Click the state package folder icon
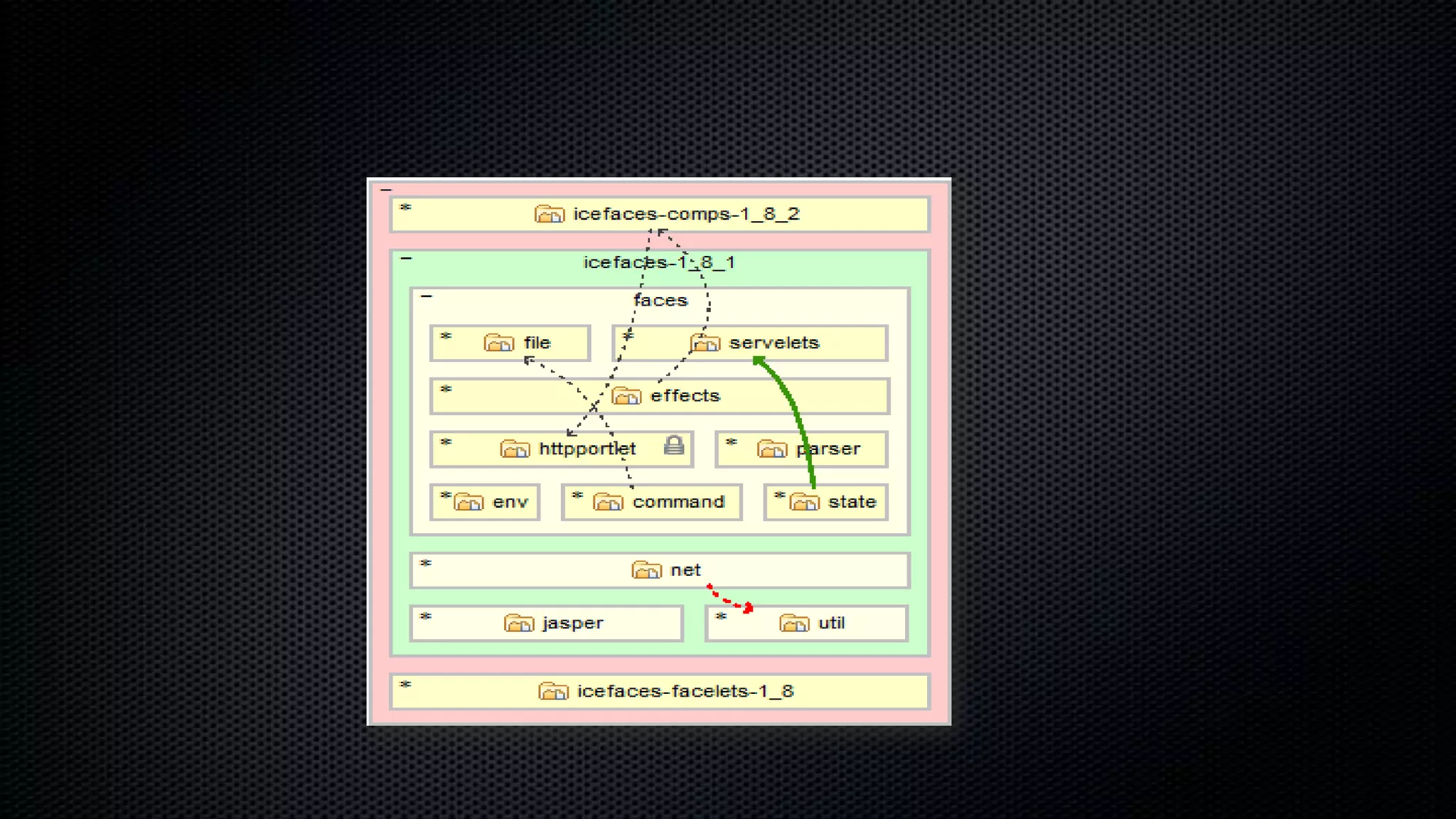 tap(805, 502)
